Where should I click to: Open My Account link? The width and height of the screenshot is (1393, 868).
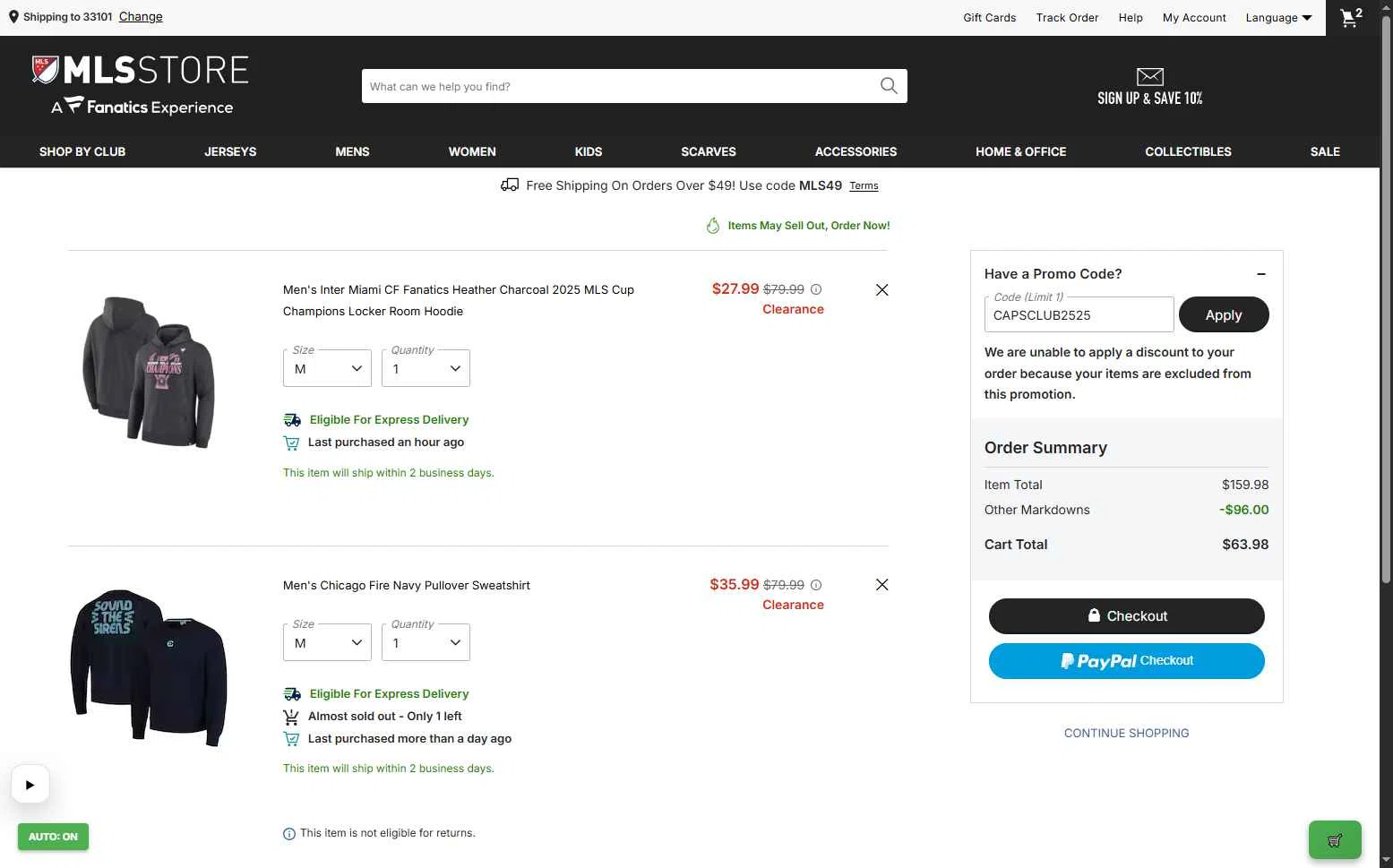[1194, 18]
